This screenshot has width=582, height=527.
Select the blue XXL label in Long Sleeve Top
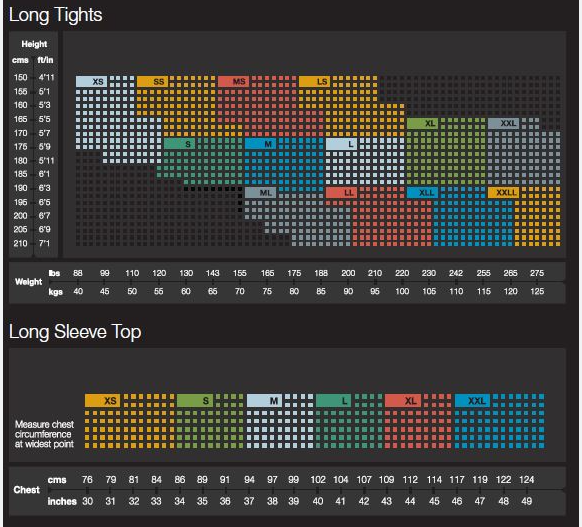click(x=473, y=400)
